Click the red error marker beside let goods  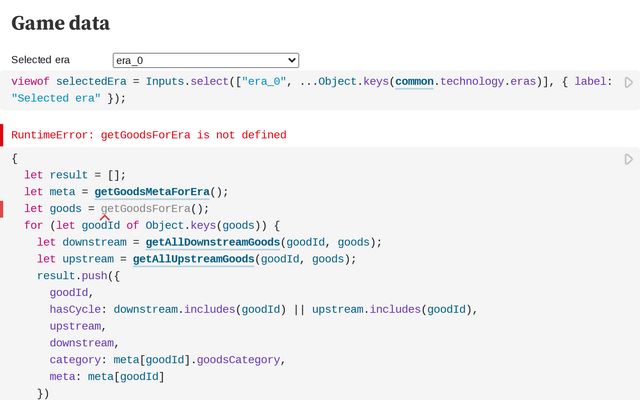click(3, 209)
